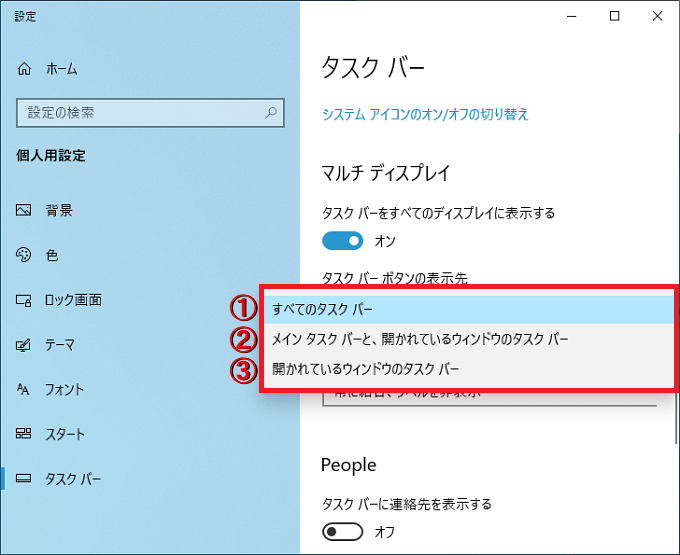Toggle タスク バーに連絡先を表示する switch
The width and height of the screenshot is (680, 555).
click(343, 532)
